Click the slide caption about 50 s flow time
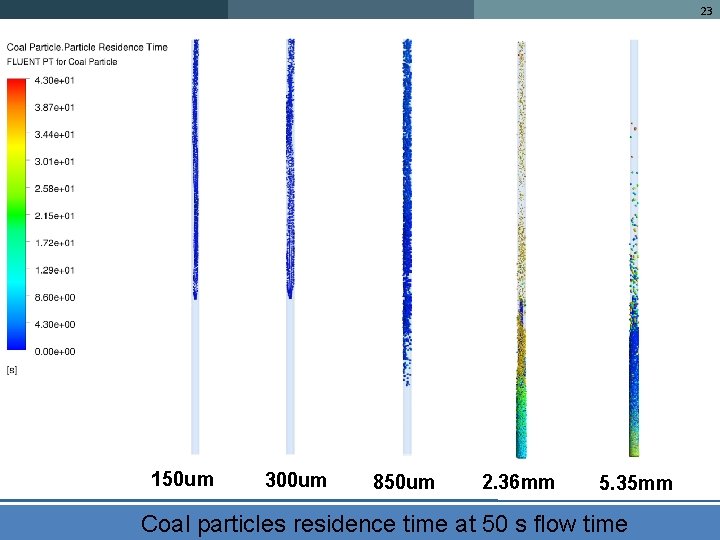Viewport: 720px width, 540px height. click(x=384, y=524)
